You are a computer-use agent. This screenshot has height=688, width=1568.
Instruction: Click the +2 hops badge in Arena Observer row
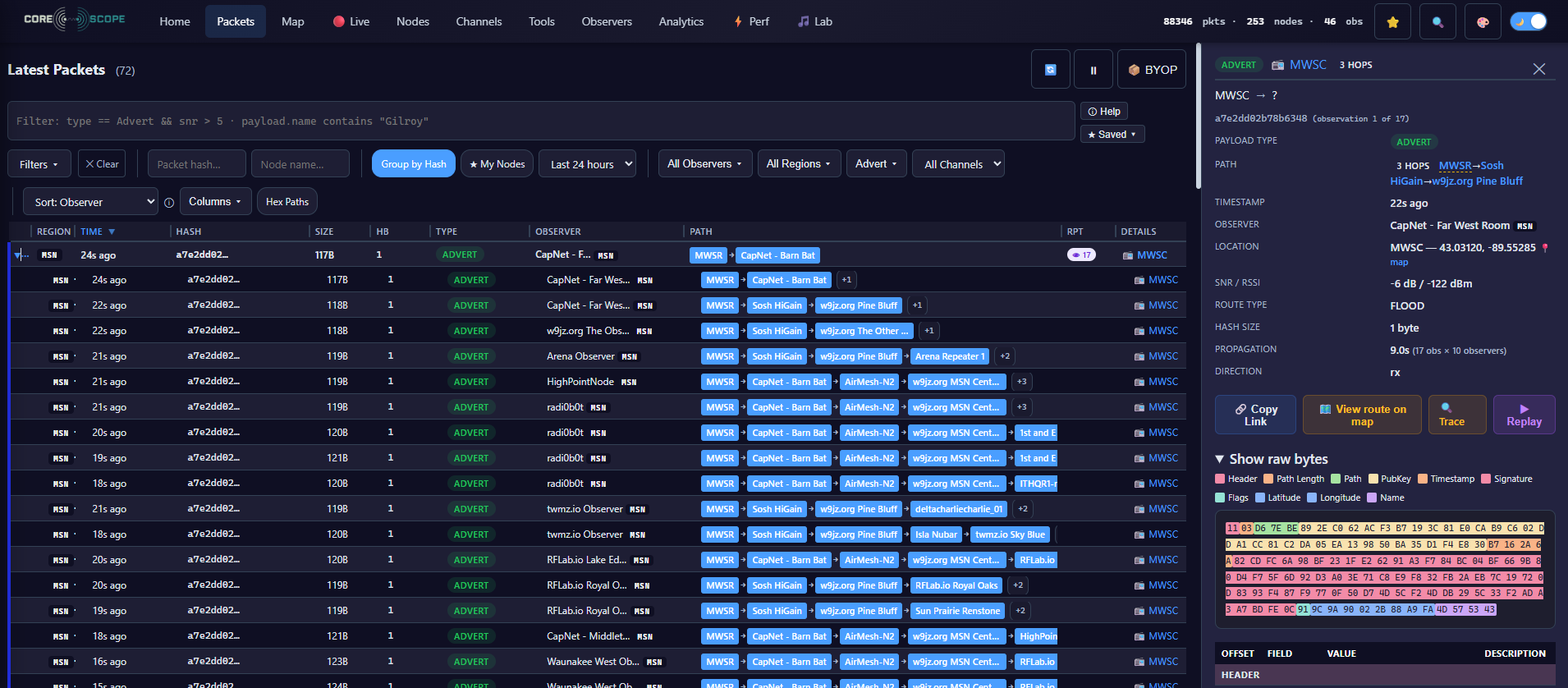[x=1005, y=356]
